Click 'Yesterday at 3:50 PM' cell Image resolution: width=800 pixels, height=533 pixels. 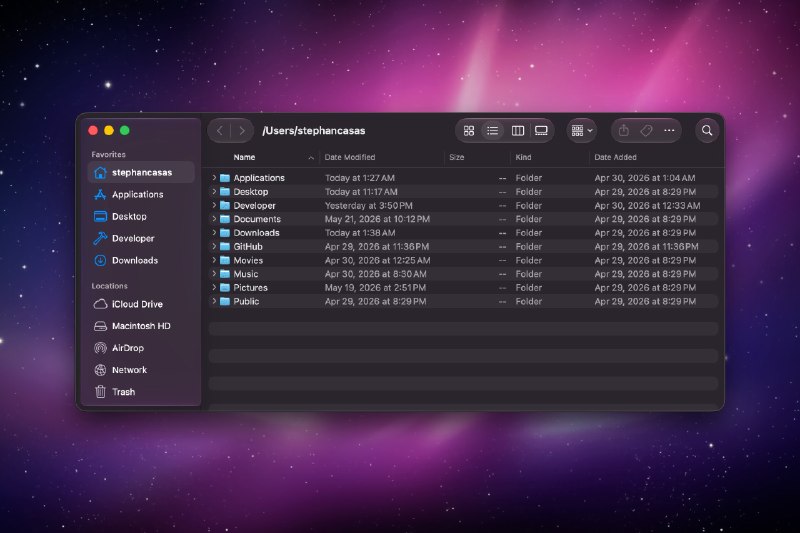click(x=368, y=205)
